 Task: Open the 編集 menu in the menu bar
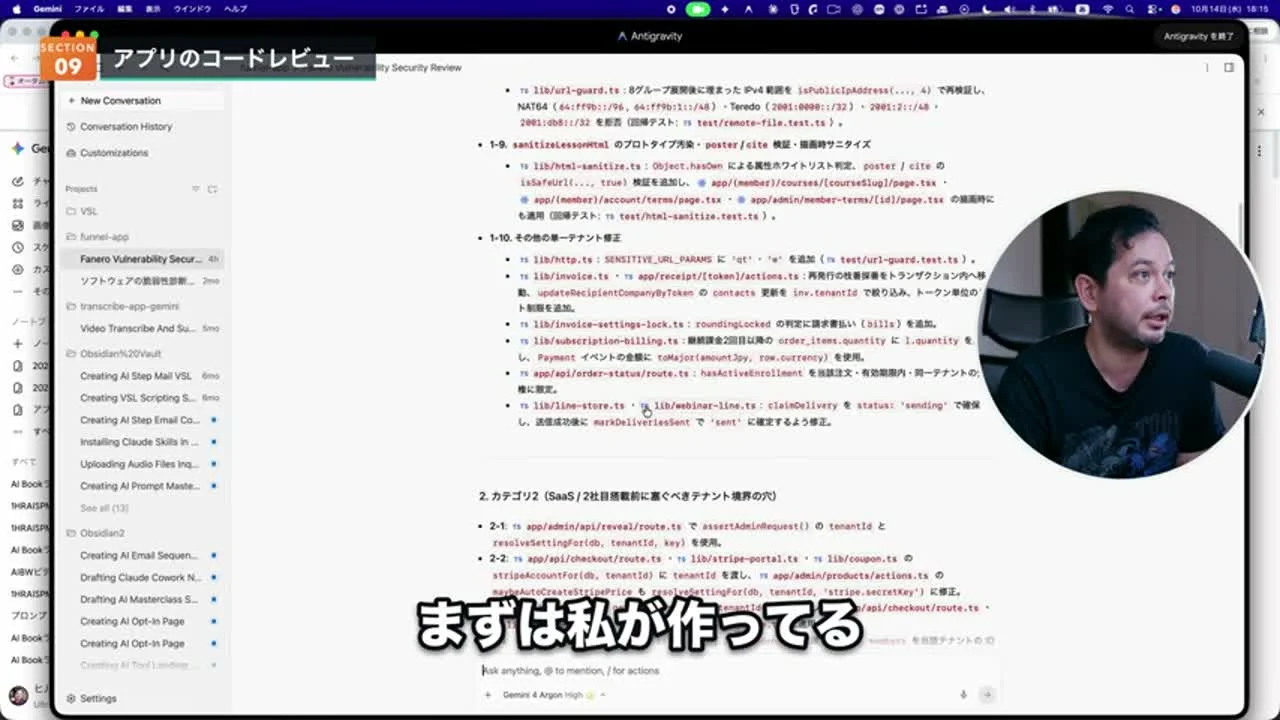[x=123, y=8]
